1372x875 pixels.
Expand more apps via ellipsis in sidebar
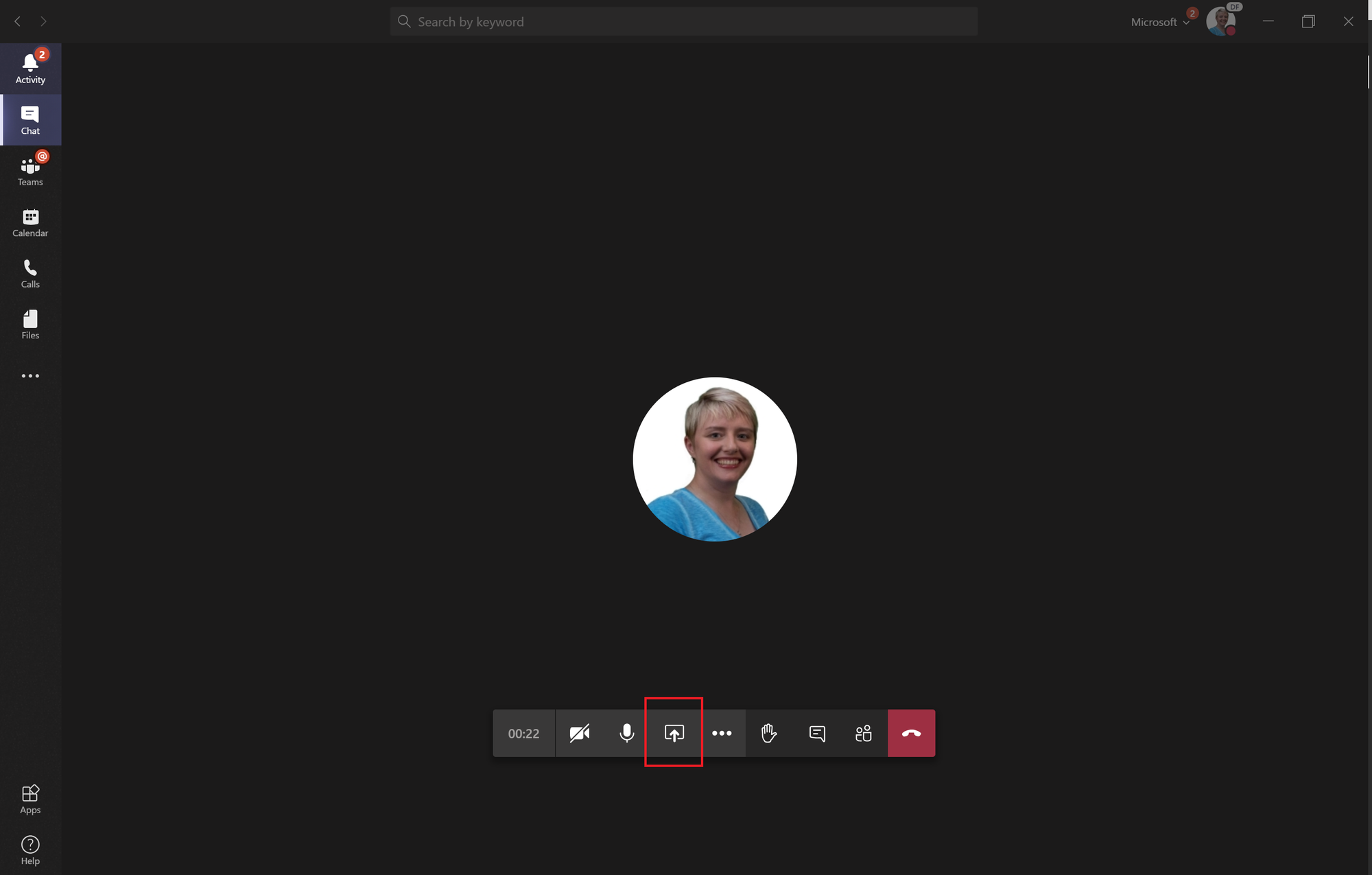pyautogui.click(x=30, y=376)
